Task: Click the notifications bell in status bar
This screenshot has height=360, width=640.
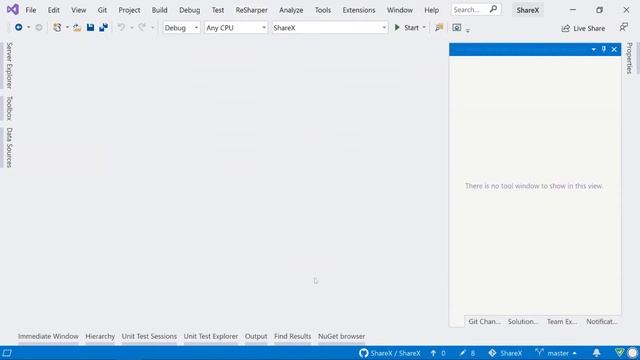Action: coord(596,353)
